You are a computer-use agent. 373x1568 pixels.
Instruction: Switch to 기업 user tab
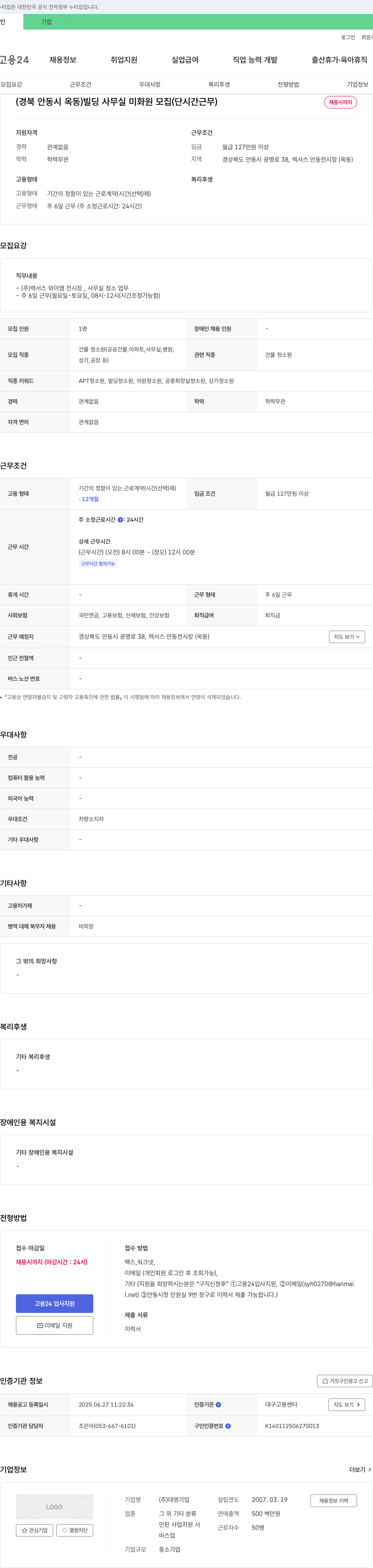[x=46, y=22]
